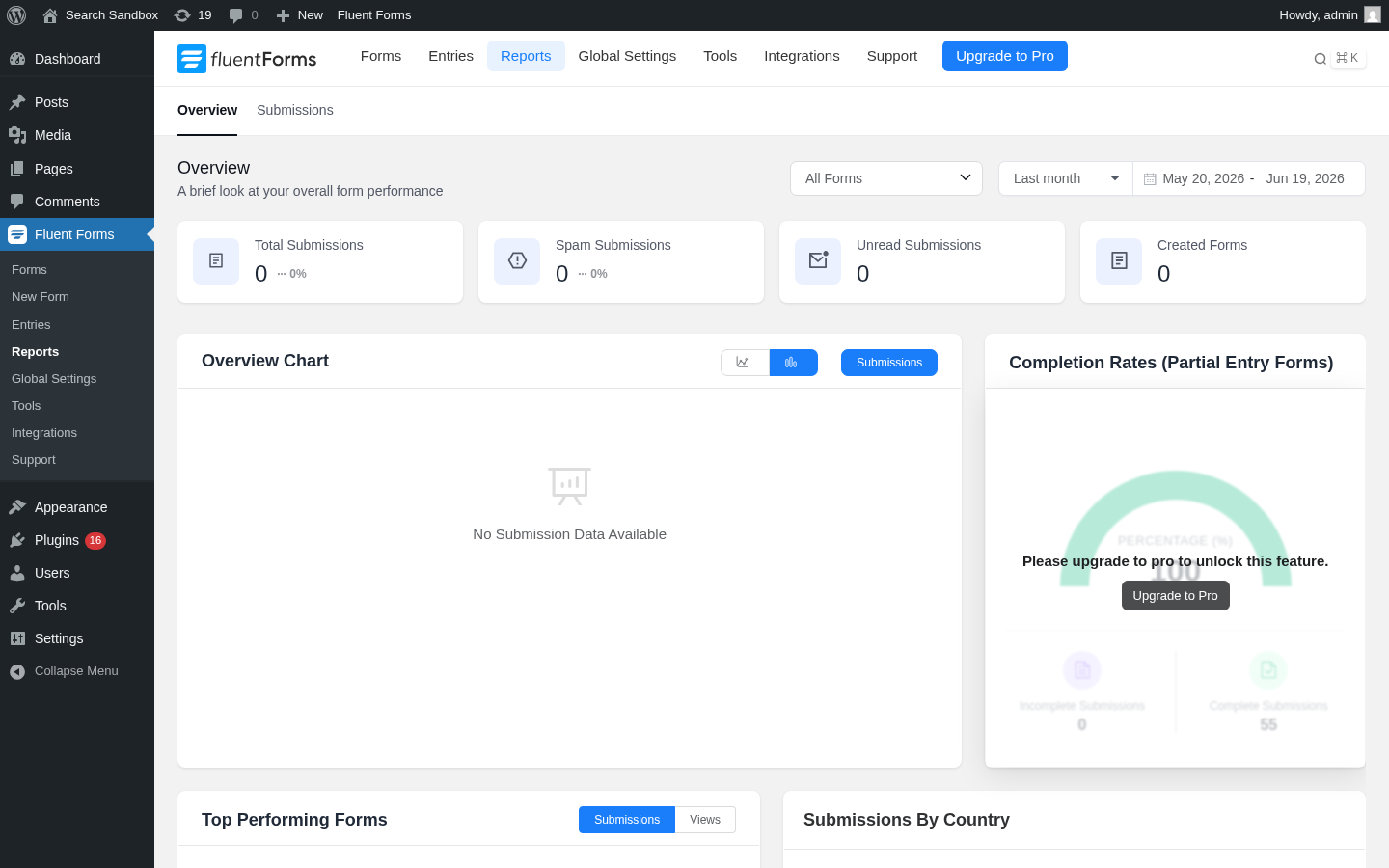Click the Plugins plug icon in sidebar
This screenshot has width=1389, height=868.
point(17,540)
